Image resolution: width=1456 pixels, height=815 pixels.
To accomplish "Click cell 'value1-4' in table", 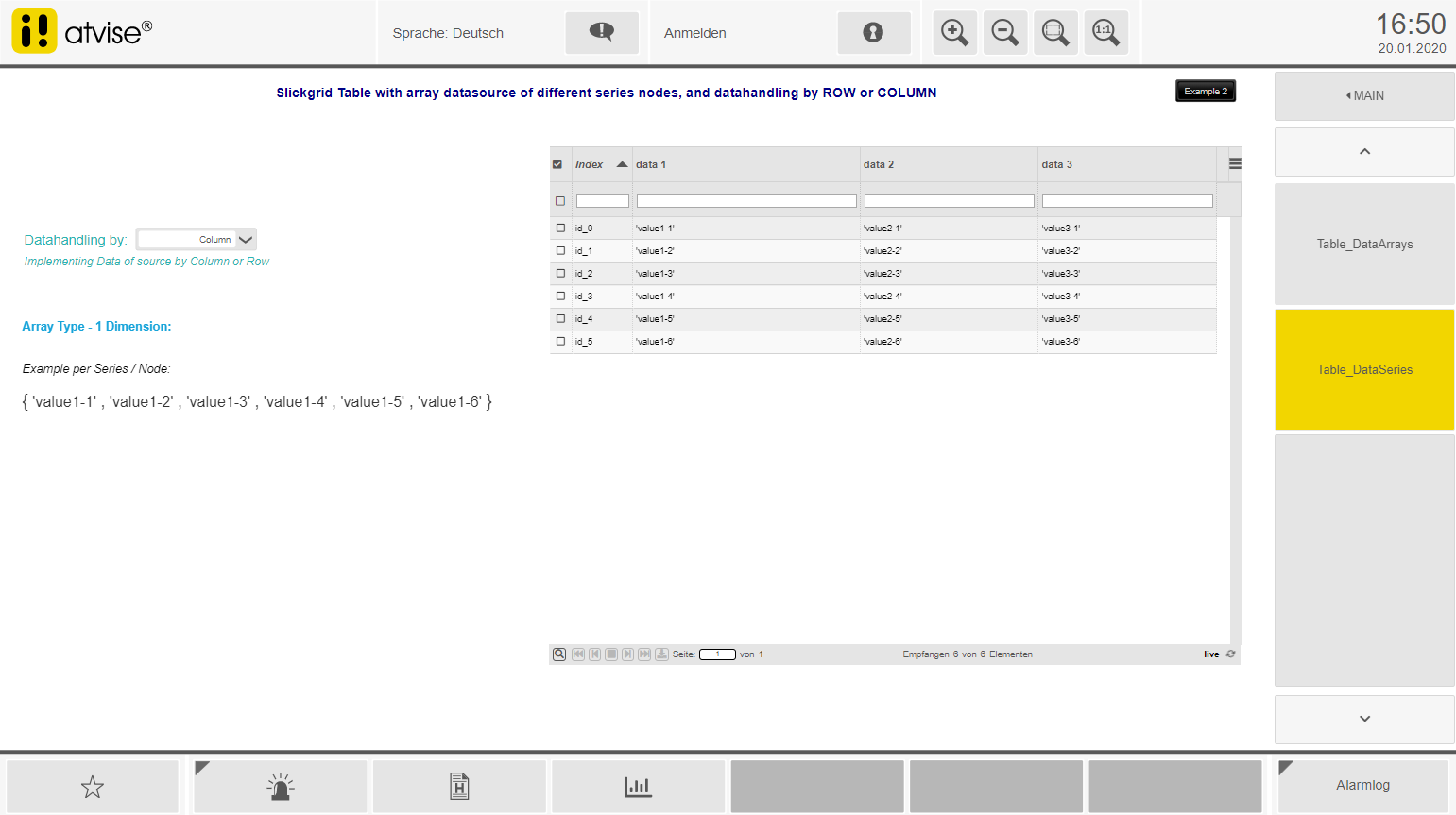I will [x=746, y=297].
